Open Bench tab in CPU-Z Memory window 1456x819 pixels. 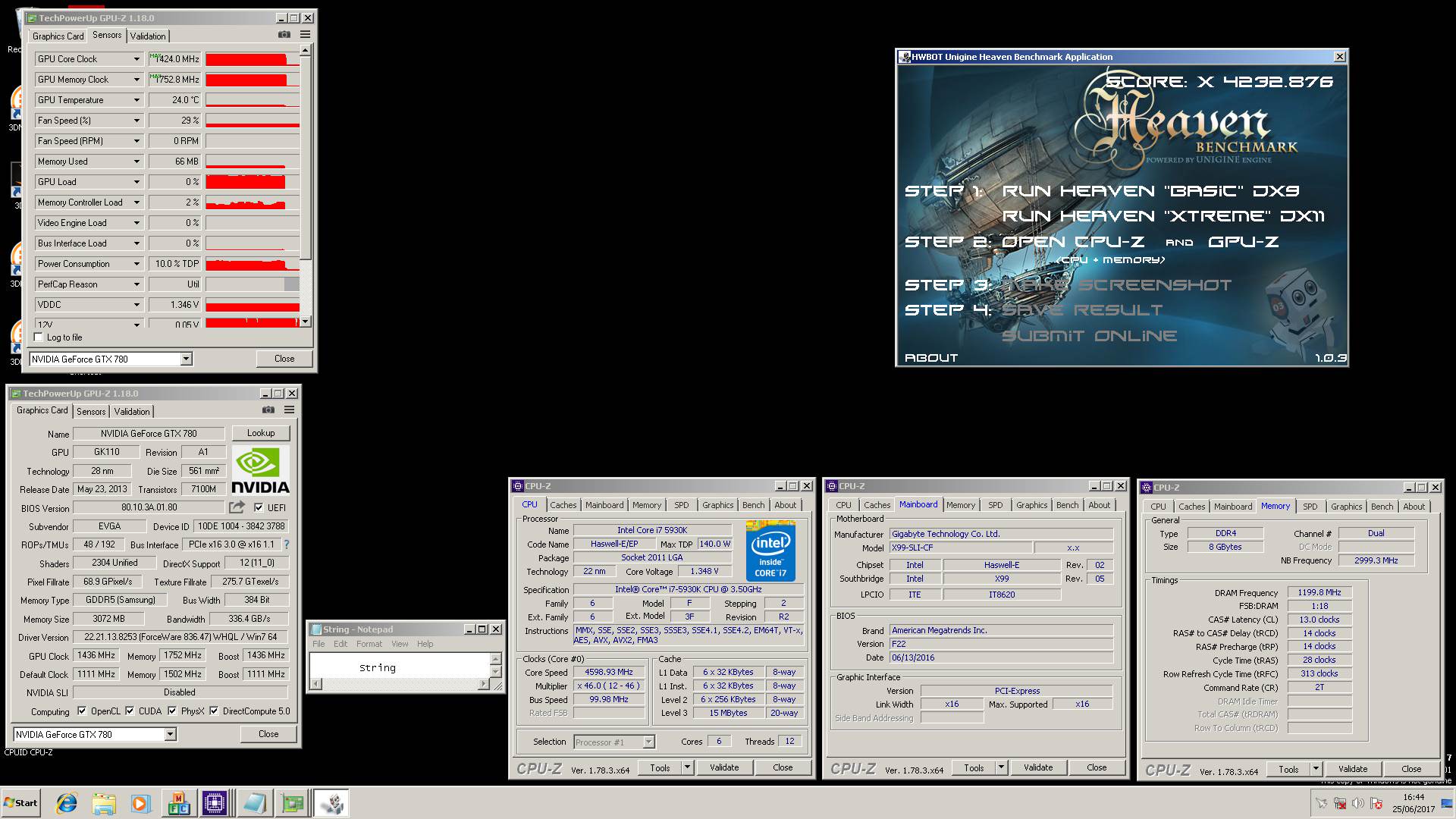[x=1382, y=507]
